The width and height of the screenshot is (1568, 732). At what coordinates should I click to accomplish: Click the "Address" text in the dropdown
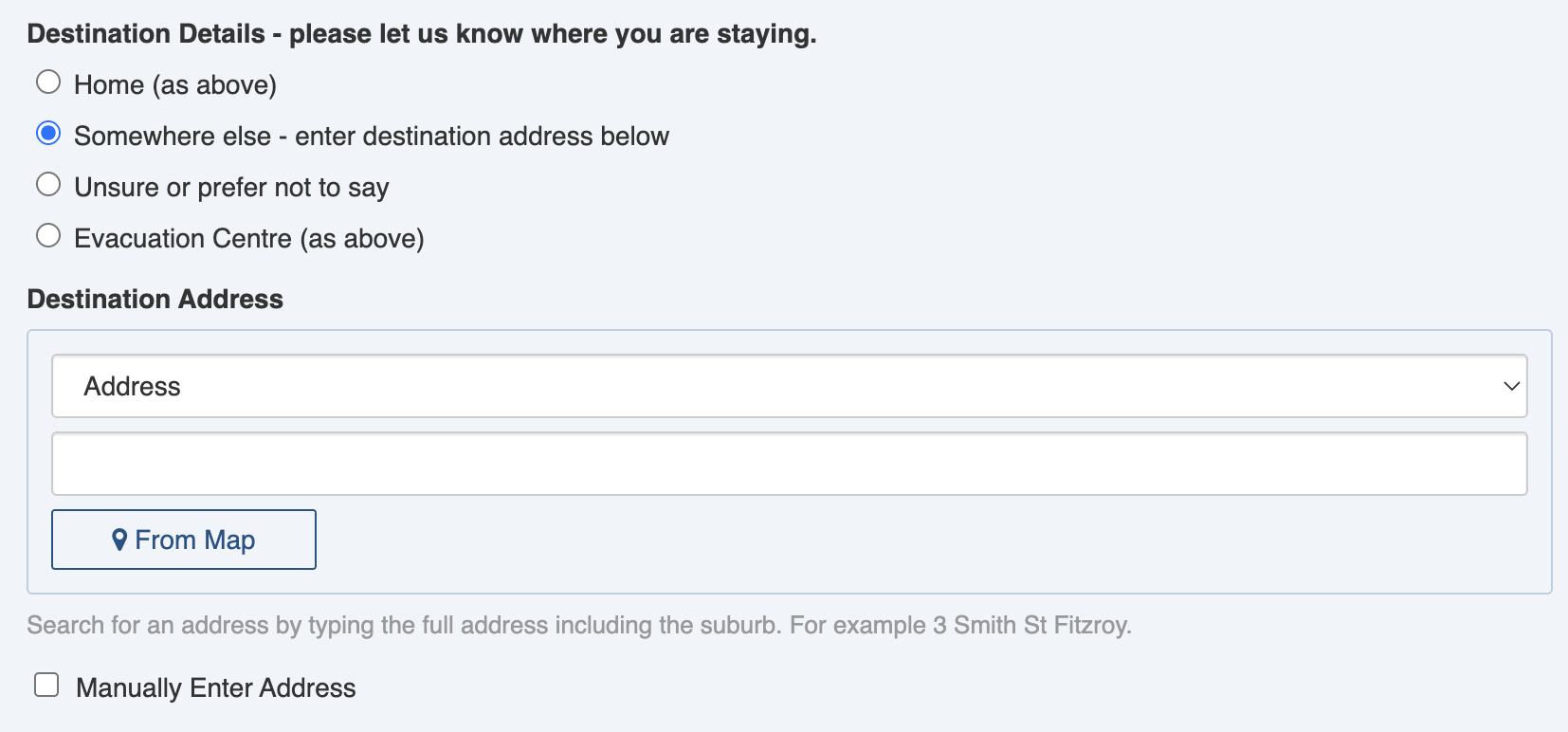(133, 387)
